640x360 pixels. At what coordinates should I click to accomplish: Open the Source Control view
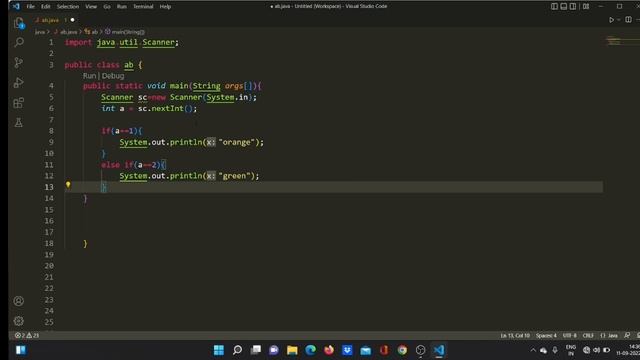19,62
